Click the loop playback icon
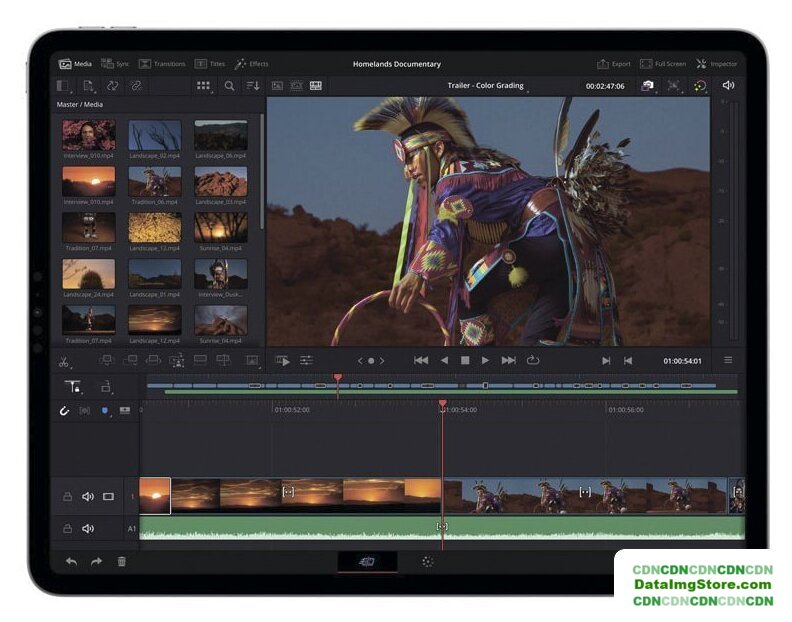Viewport: 792px width, 622px height. click(533, 360)
